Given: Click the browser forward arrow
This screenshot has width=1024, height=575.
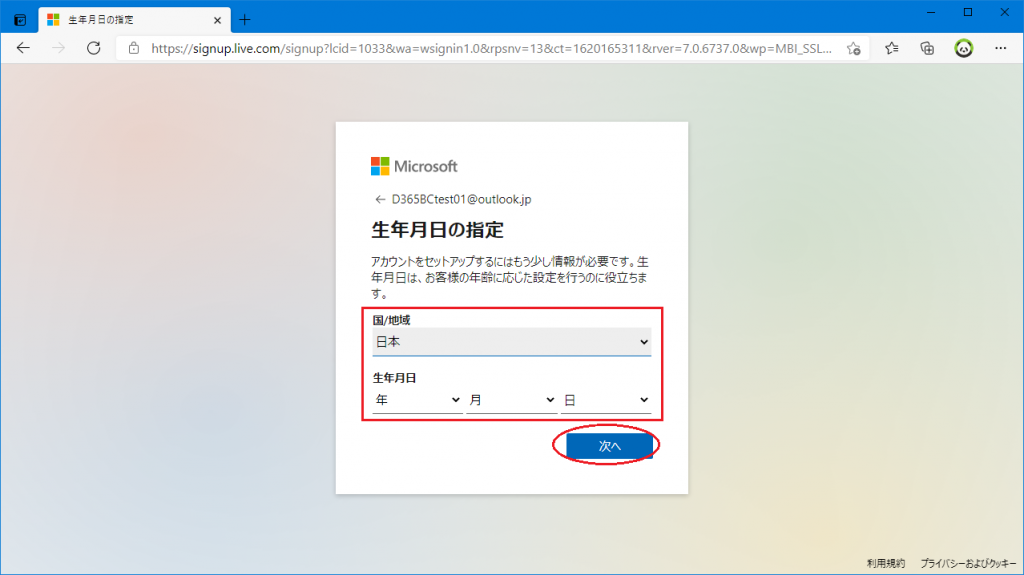Looking at the screenshot, I should tap(58, 48).
